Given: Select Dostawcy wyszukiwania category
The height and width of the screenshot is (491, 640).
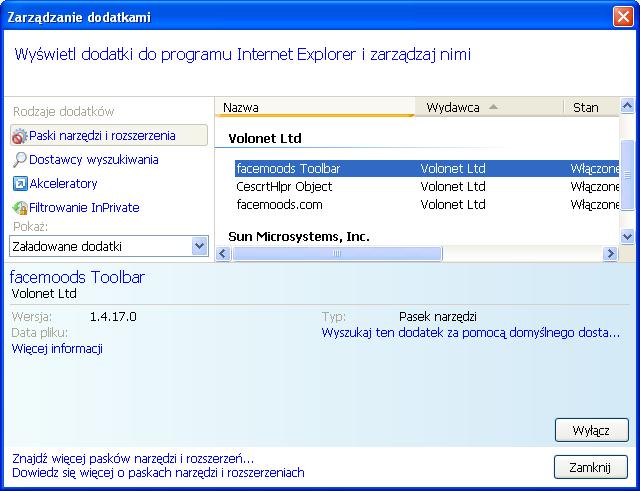Looking at the screenshot, I should click(x=93, y=160).
